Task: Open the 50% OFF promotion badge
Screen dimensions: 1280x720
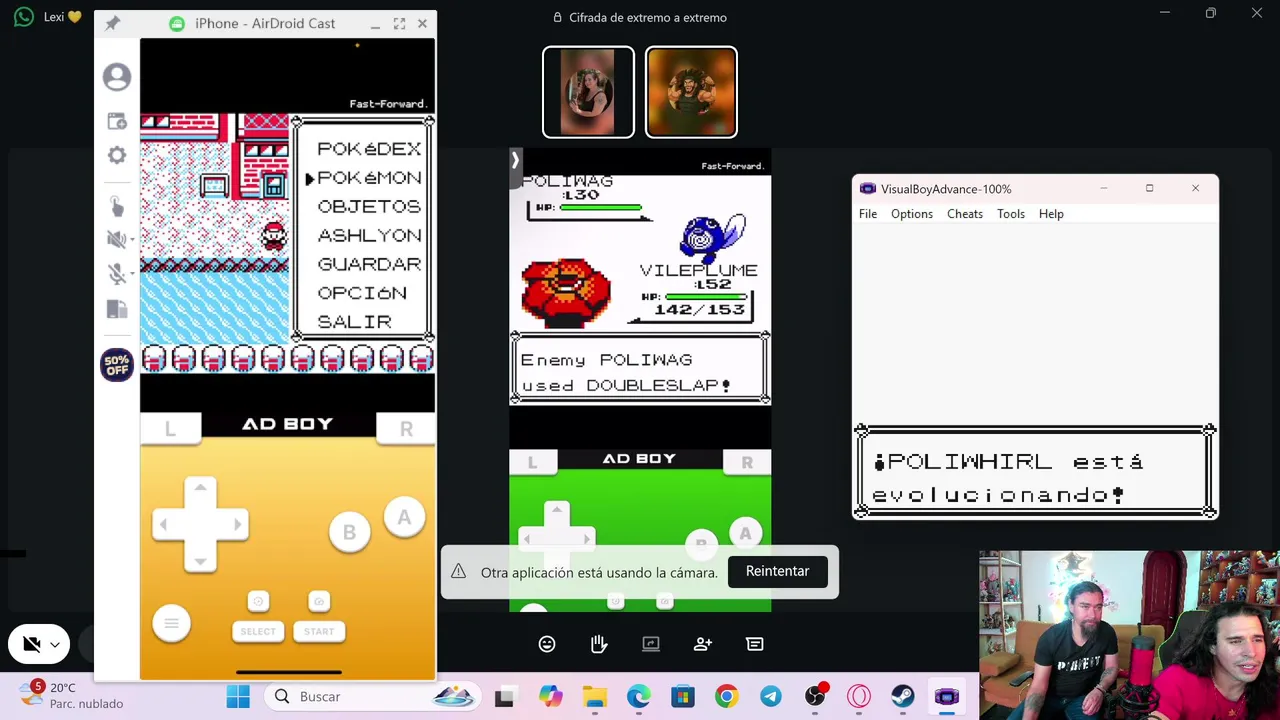Action: [x=117, y=365]
